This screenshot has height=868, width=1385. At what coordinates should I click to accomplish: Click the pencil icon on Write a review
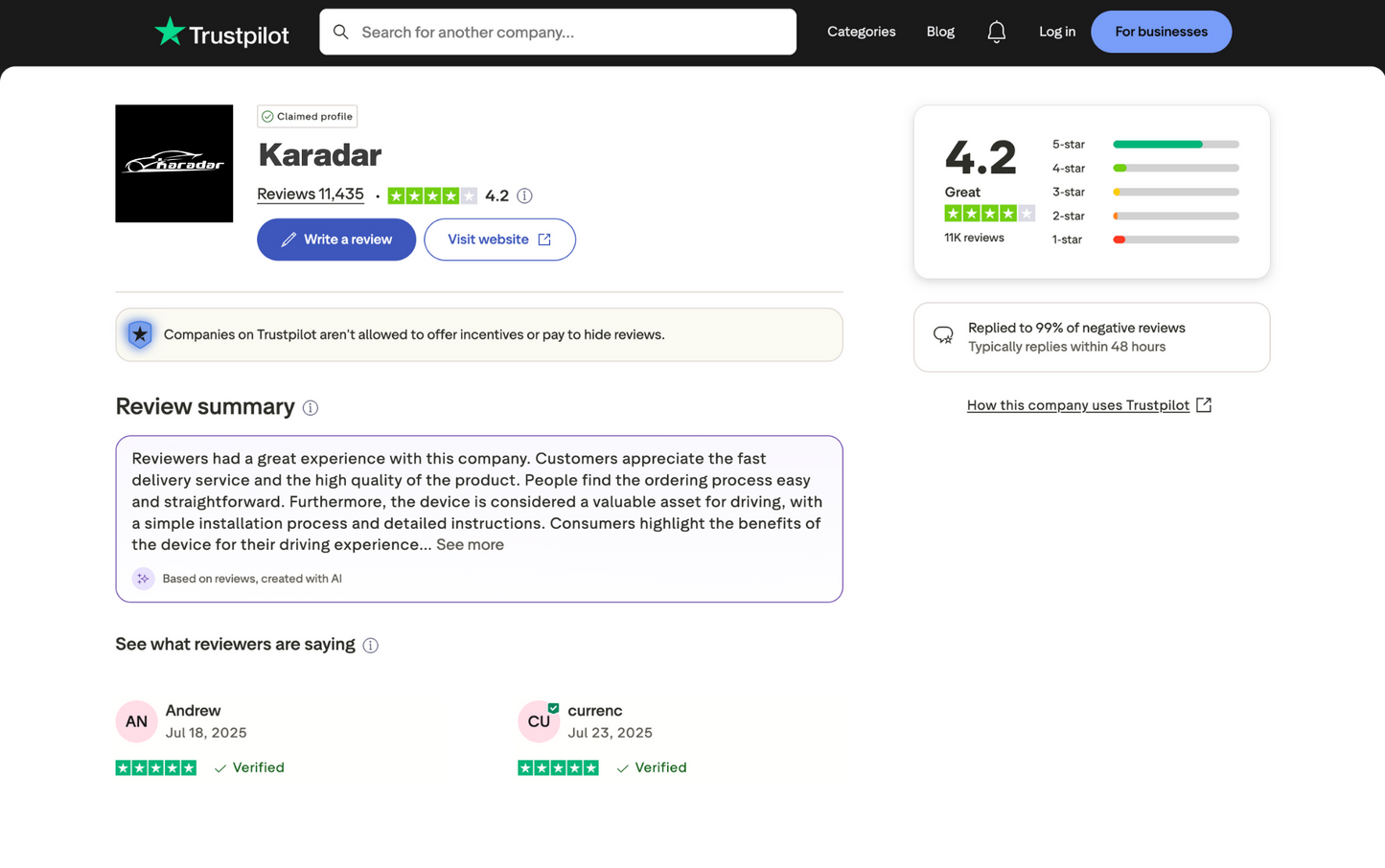(x=289, y=240)
